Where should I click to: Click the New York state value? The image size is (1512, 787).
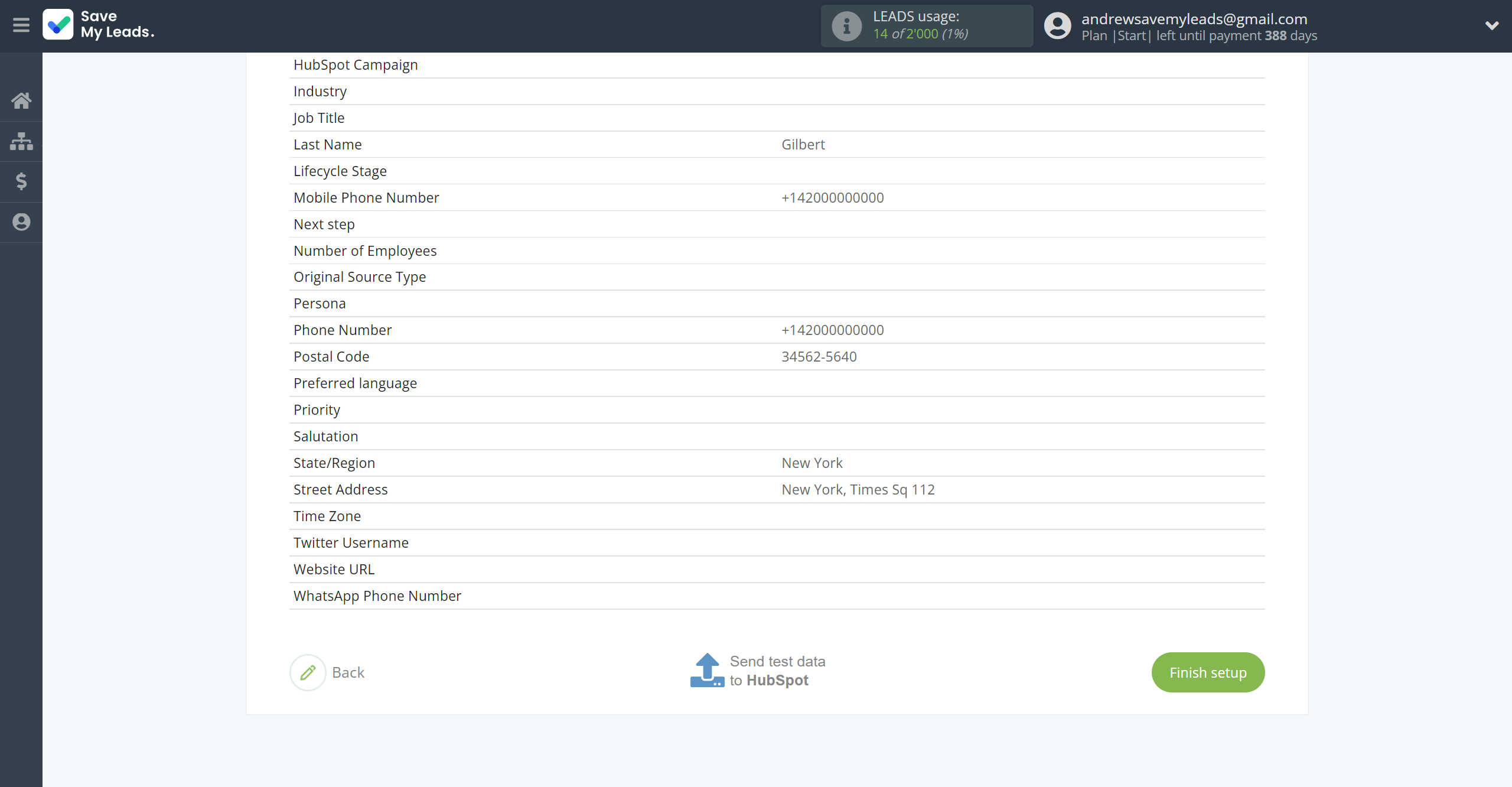point(812,463)
